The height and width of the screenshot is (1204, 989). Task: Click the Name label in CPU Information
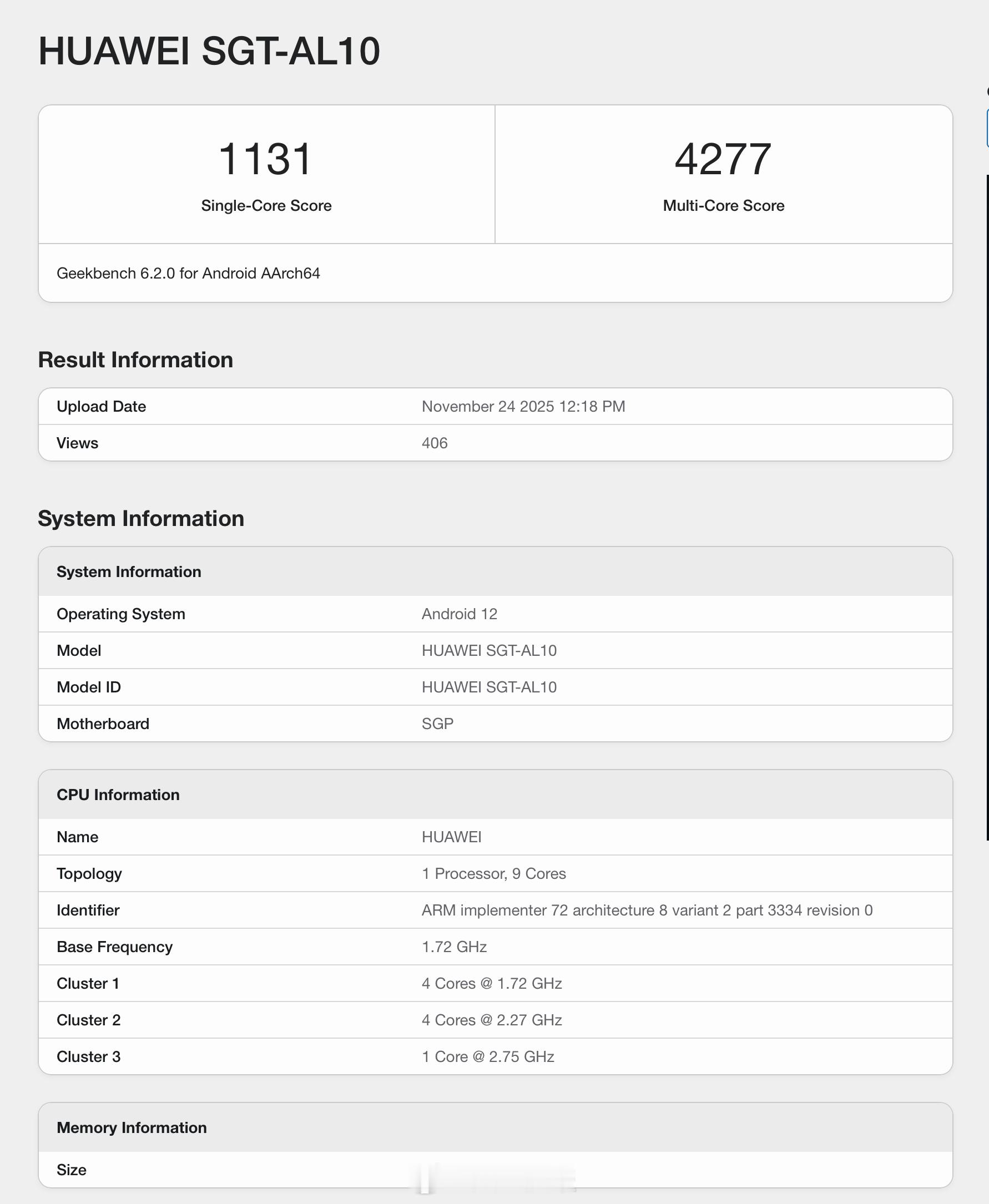click(78, 837)
